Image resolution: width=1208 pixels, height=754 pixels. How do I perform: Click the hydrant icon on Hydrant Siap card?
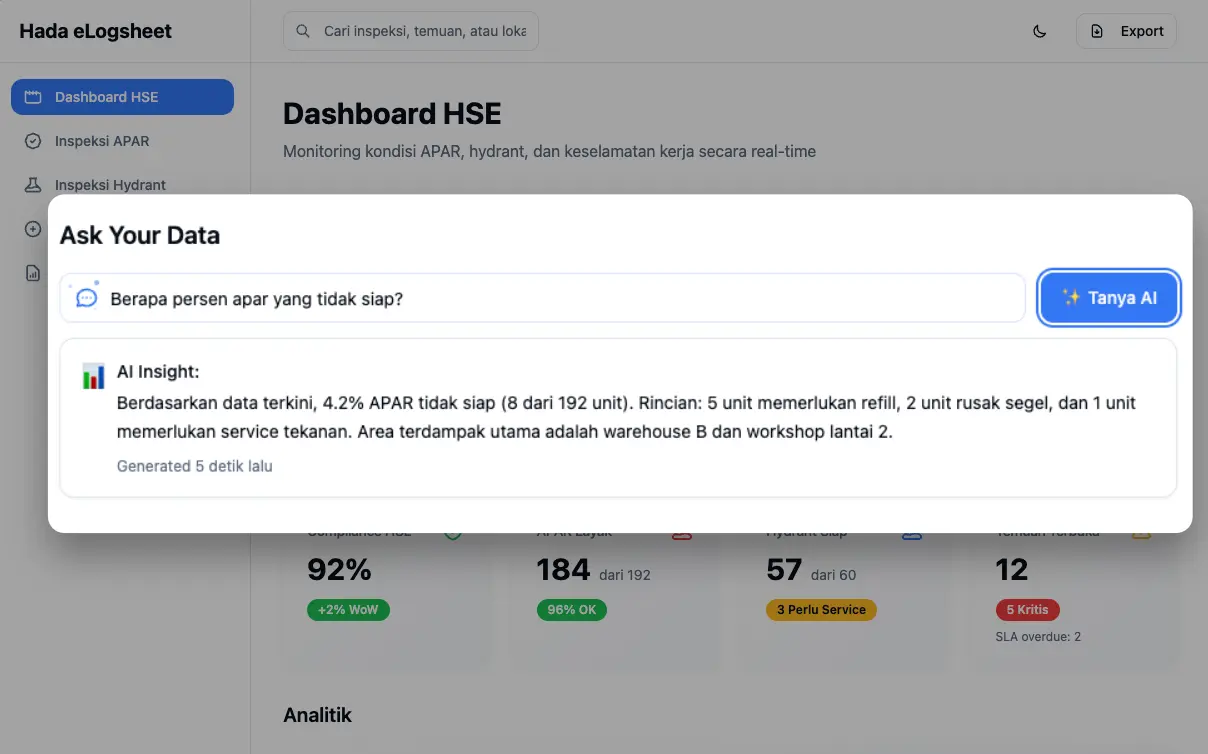point(912,532)
